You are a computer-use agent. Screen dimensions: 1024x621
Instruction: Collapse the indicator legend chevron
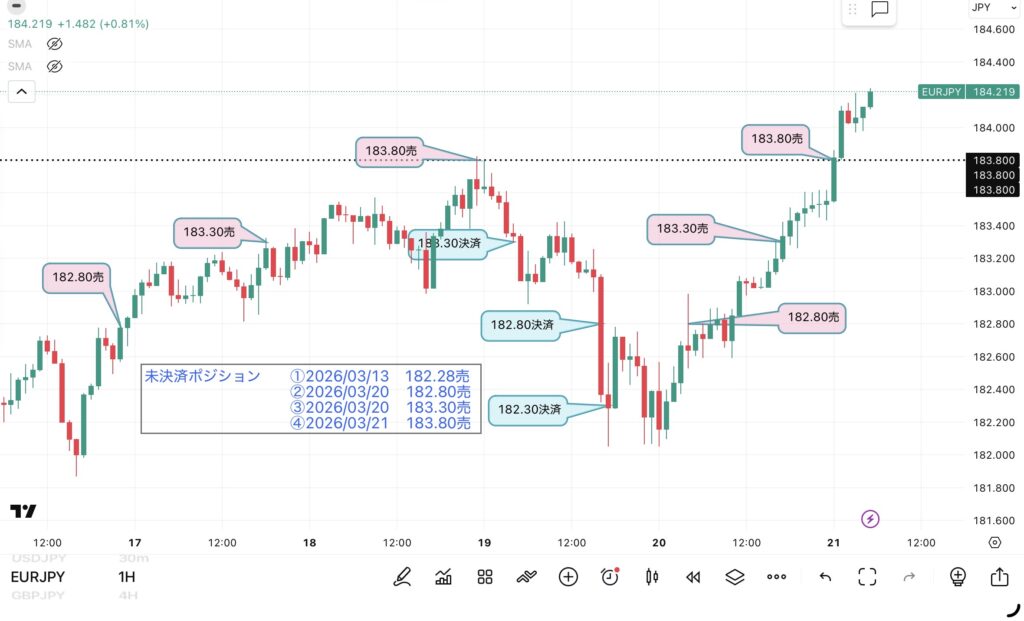[21, 92]
